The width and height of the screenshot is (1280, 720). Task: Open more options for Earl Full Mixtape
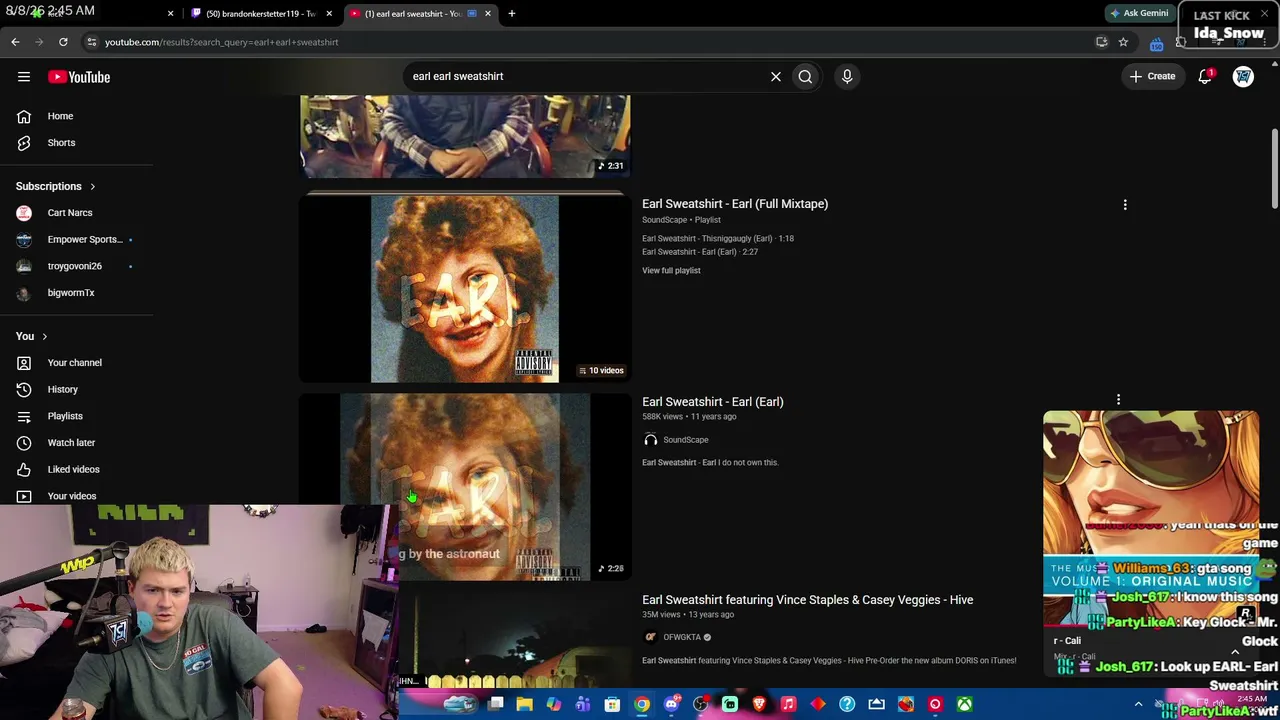point(1125,205)
